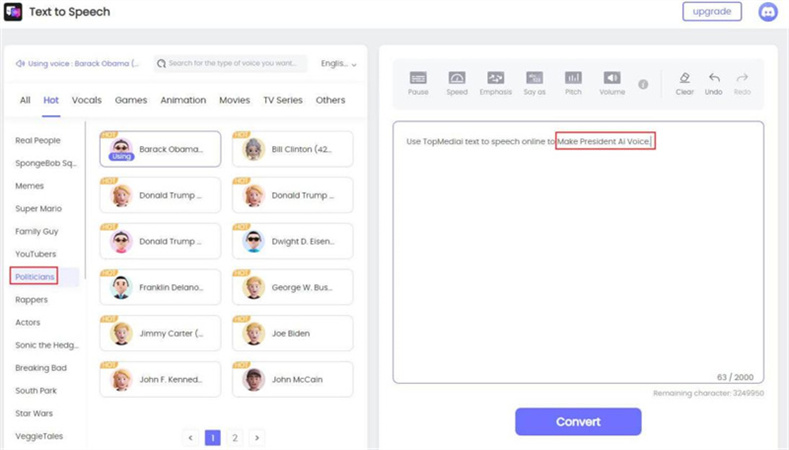Screen dimensions: 789x450
Task: Select VeggieTales category
Action: [x=39, y=436]
